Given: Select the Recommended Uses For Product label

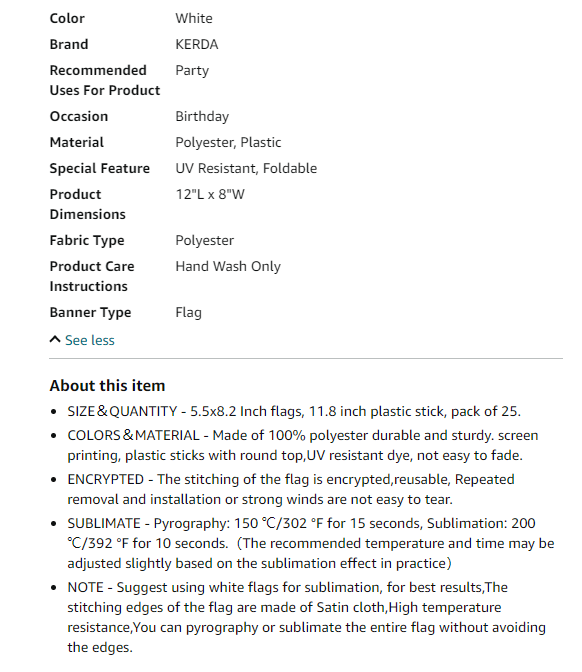Looking at the screenshot, I should point(105,80).
